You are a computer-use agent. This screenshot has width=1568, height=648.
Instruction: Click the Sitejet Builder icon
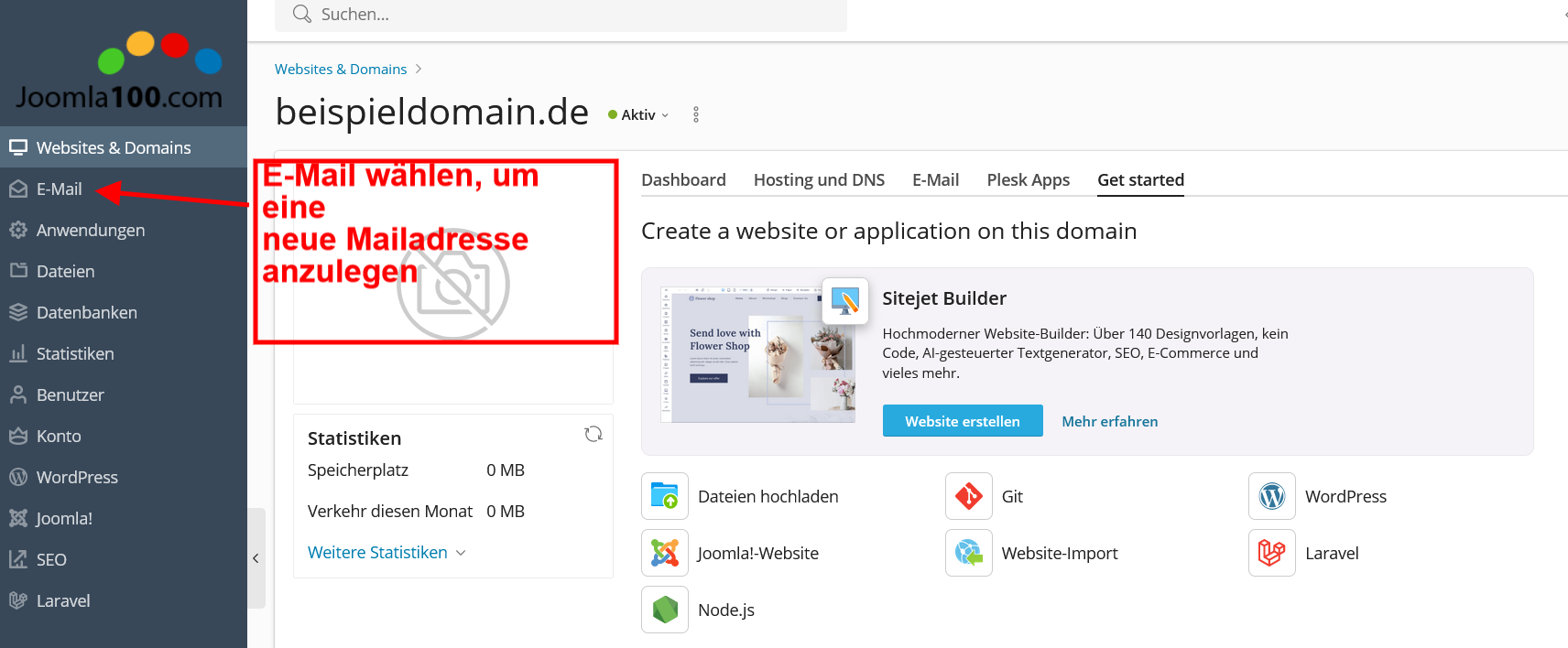(x=845, y=301)
